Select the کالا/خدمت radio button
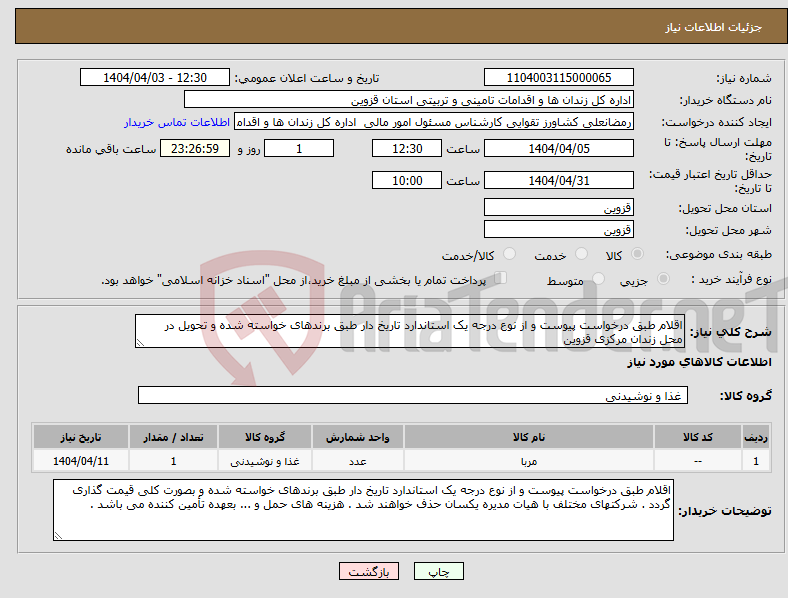 point(509,254)
